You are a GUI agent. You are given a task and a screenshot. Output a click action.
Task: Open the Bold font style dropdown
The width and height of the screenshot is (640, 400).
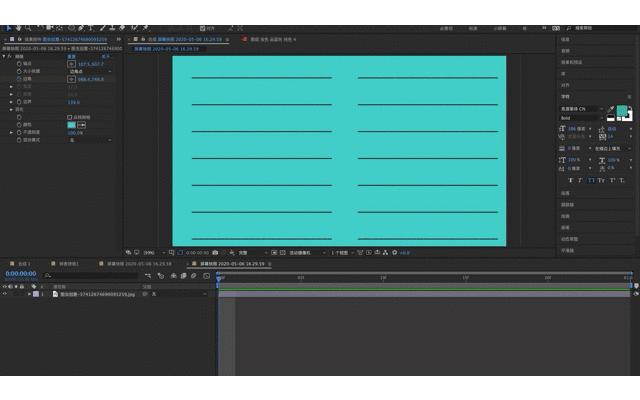coord(581,118)
